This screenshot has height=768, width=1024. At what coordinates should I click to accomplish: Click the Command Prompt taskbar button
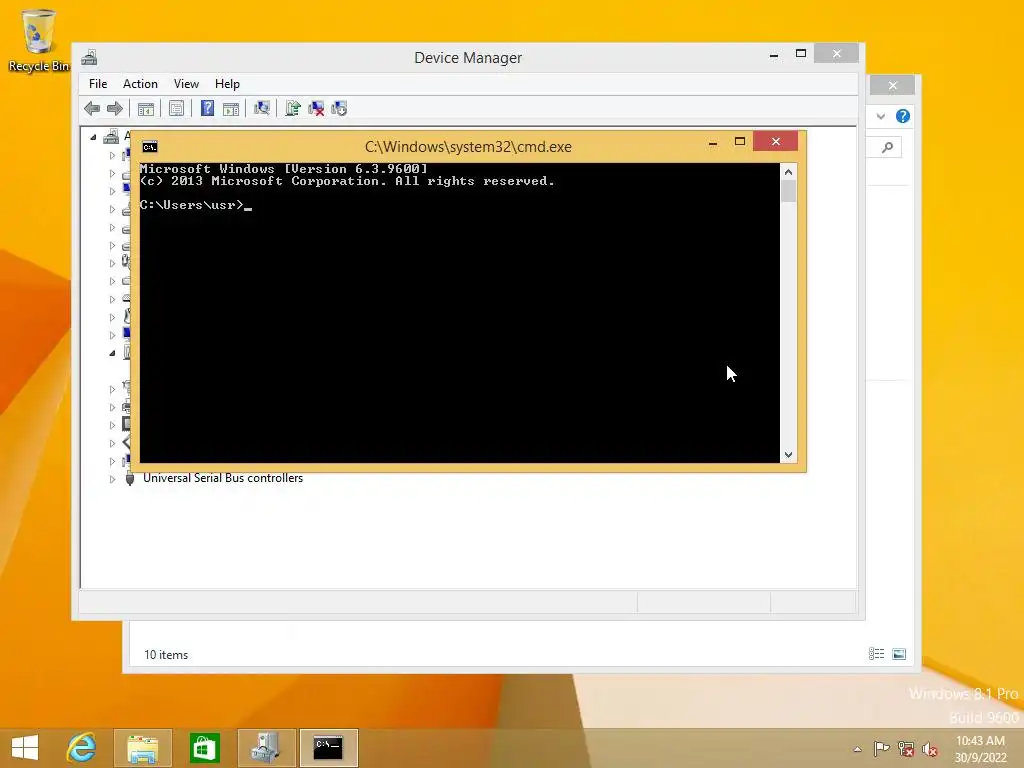328,748
